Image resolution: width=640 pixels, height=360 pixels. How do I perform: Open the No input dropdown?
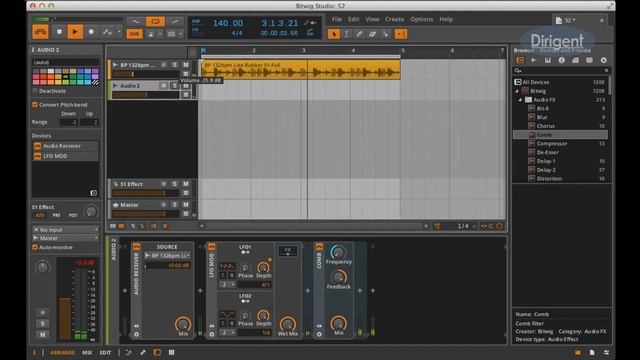[65, 229]
